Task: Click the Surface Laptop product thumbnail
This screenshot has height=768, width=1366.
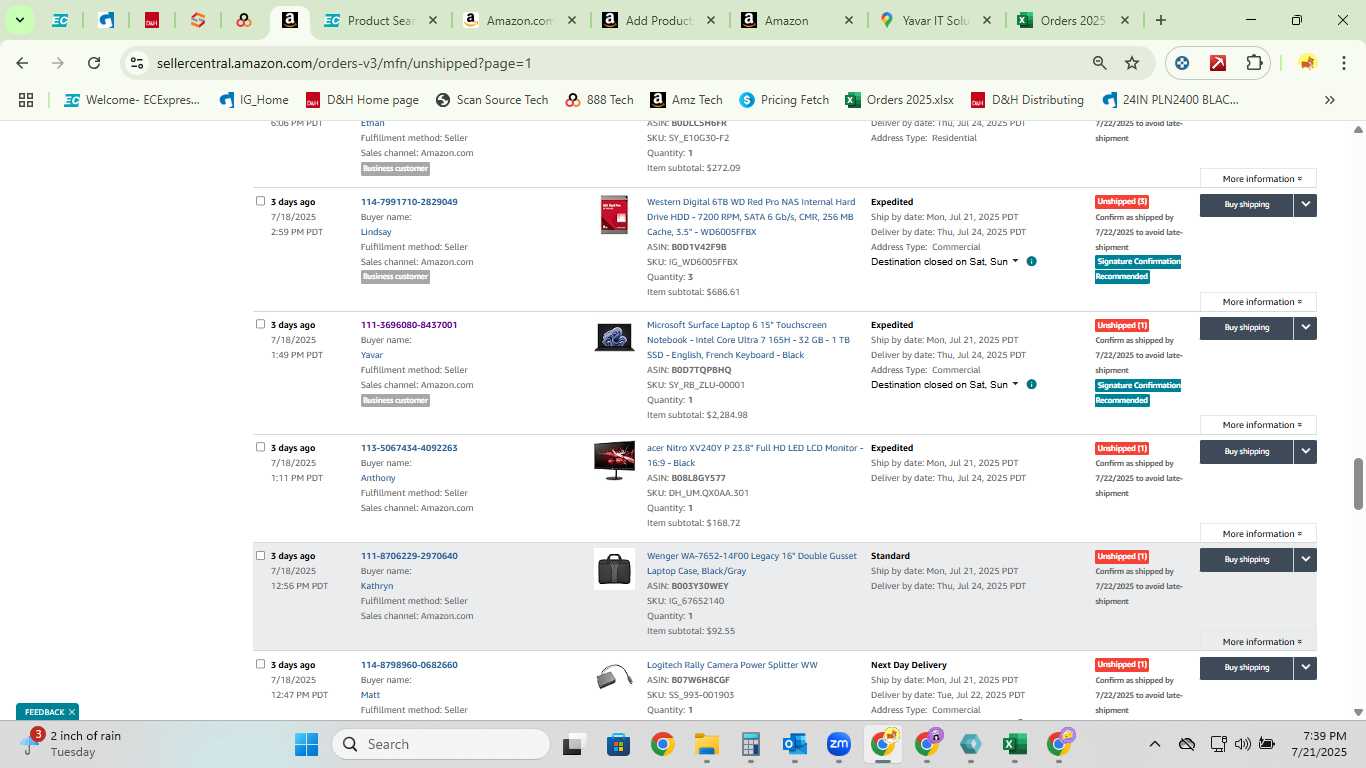Action: coord(614,337)
